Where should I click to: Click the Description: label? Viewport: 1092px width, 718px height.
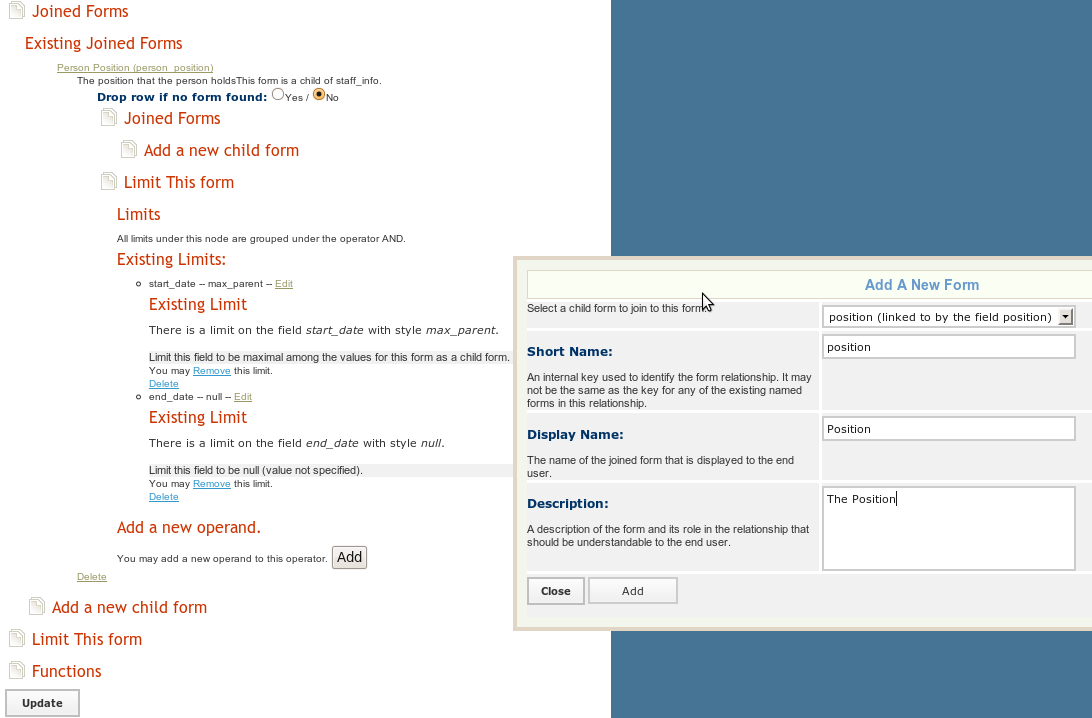click(568, 504)
